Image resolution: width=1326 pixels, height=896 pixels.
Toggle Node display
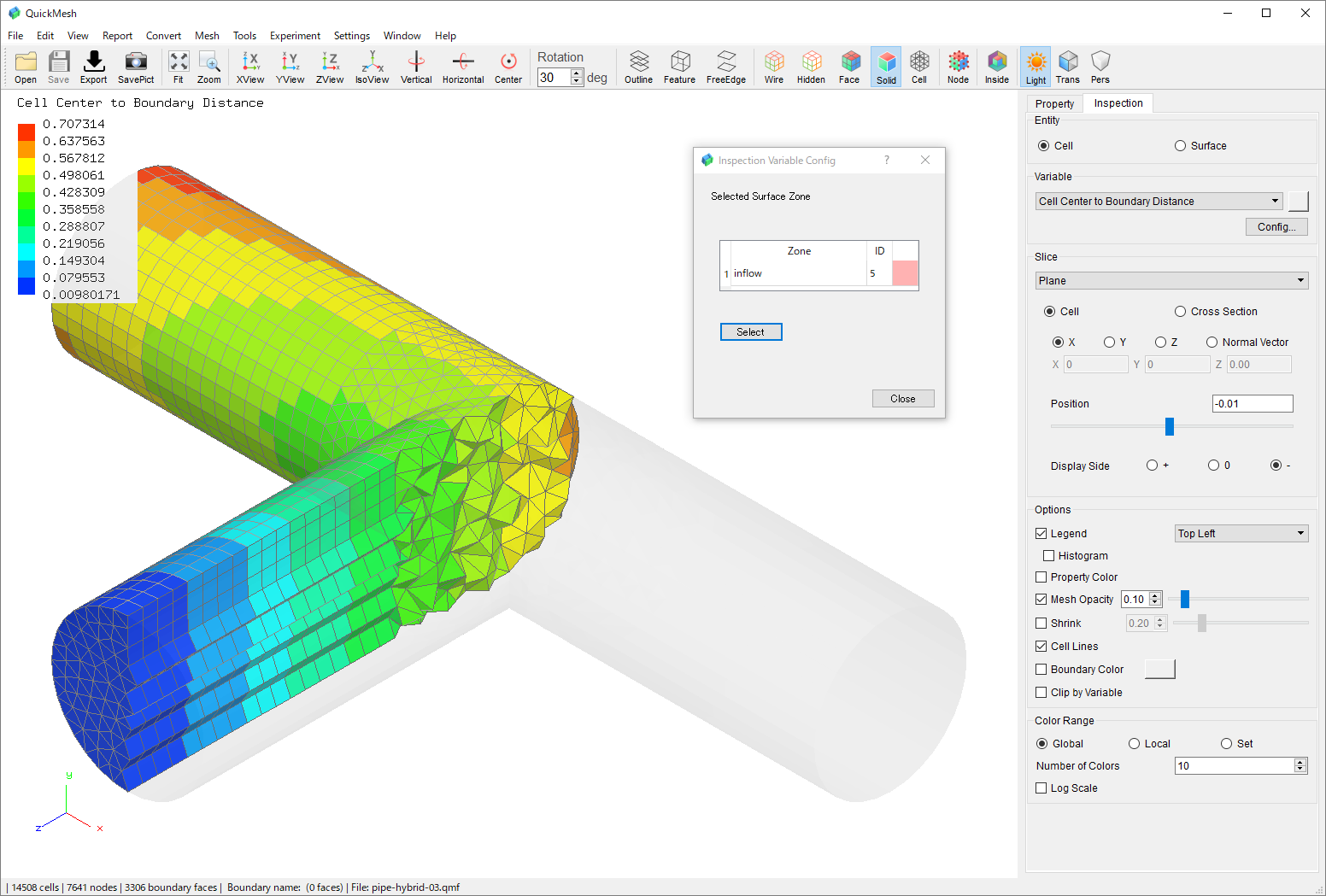tap(958, 67)
